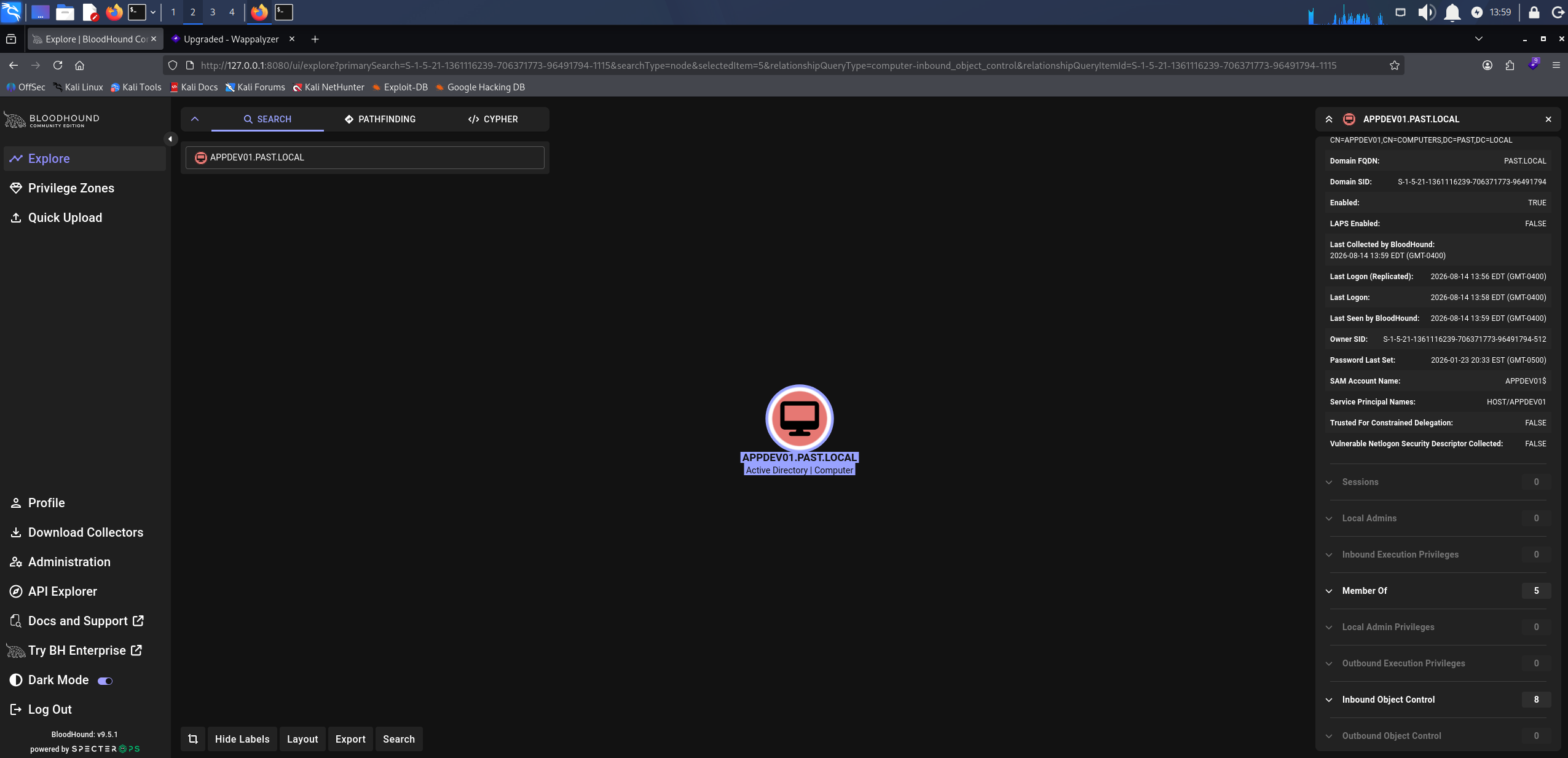Image resolution: width=1568 pixels, height=758 pixels.
Task: Click the Hide Labels button
Action: click(x=242, y=739)
